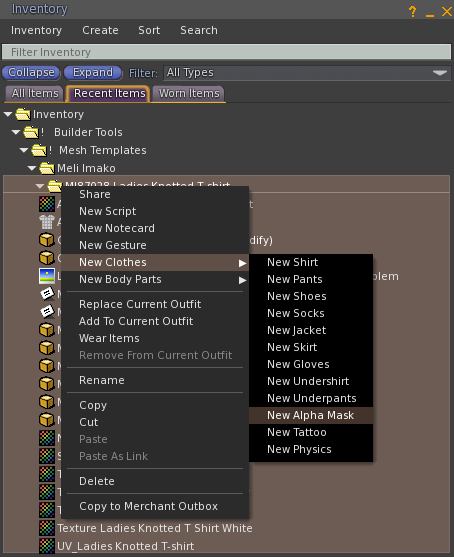Switch to the All Items tab
The width and height of the screenshot is (454, 557).
(35, 94)
